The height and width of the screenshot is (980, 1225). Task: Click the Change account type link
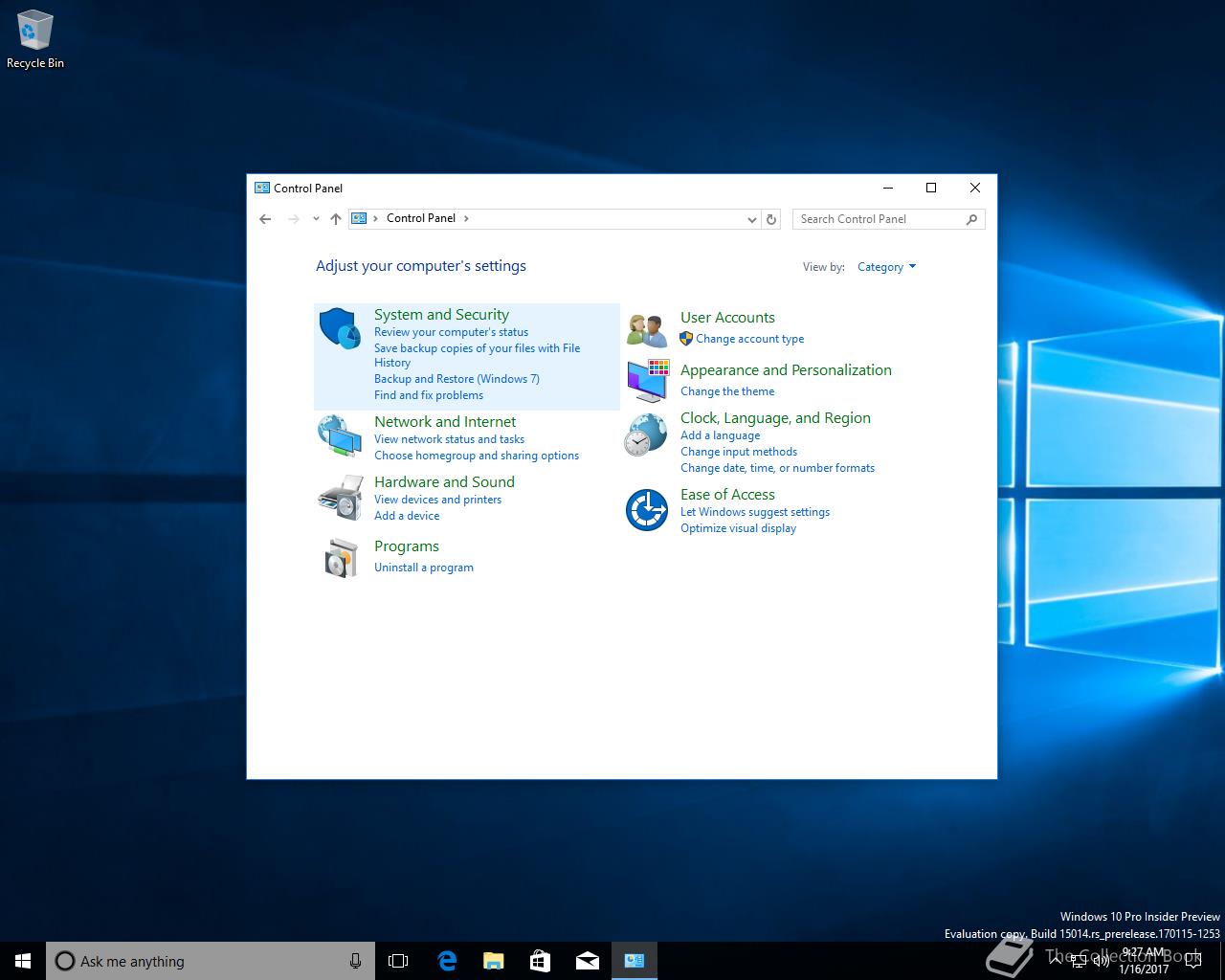tap(749, 339)
